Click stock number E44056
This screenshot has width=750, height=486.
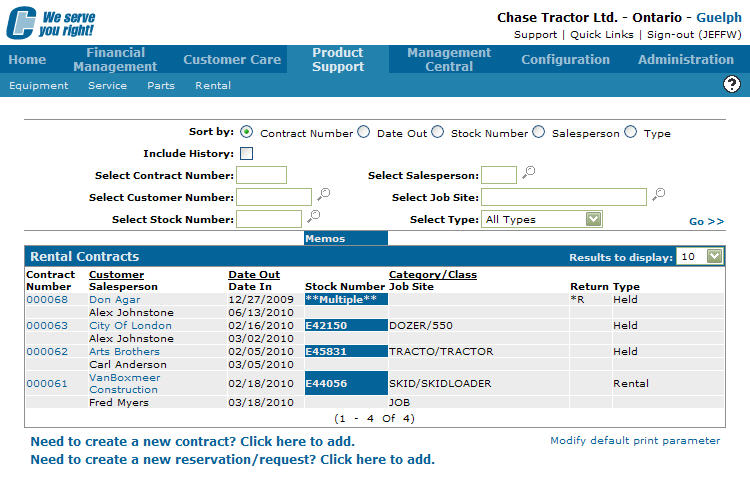click(346, 383)
